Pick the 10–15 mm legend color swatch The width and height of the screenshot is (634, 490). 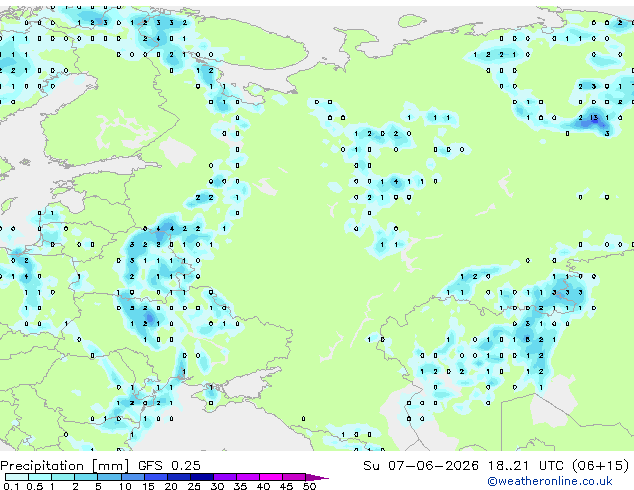[132, 477]
